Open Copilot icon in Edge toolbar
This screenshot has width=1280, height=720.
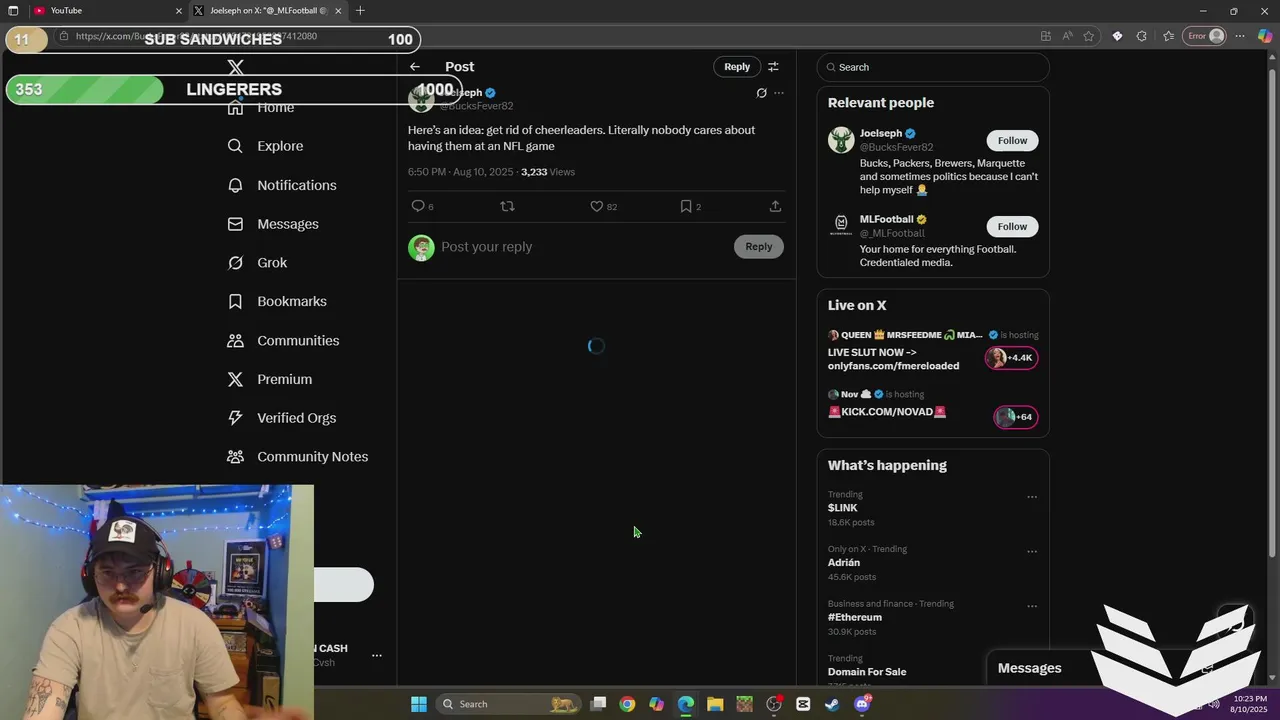point(1265,36)
